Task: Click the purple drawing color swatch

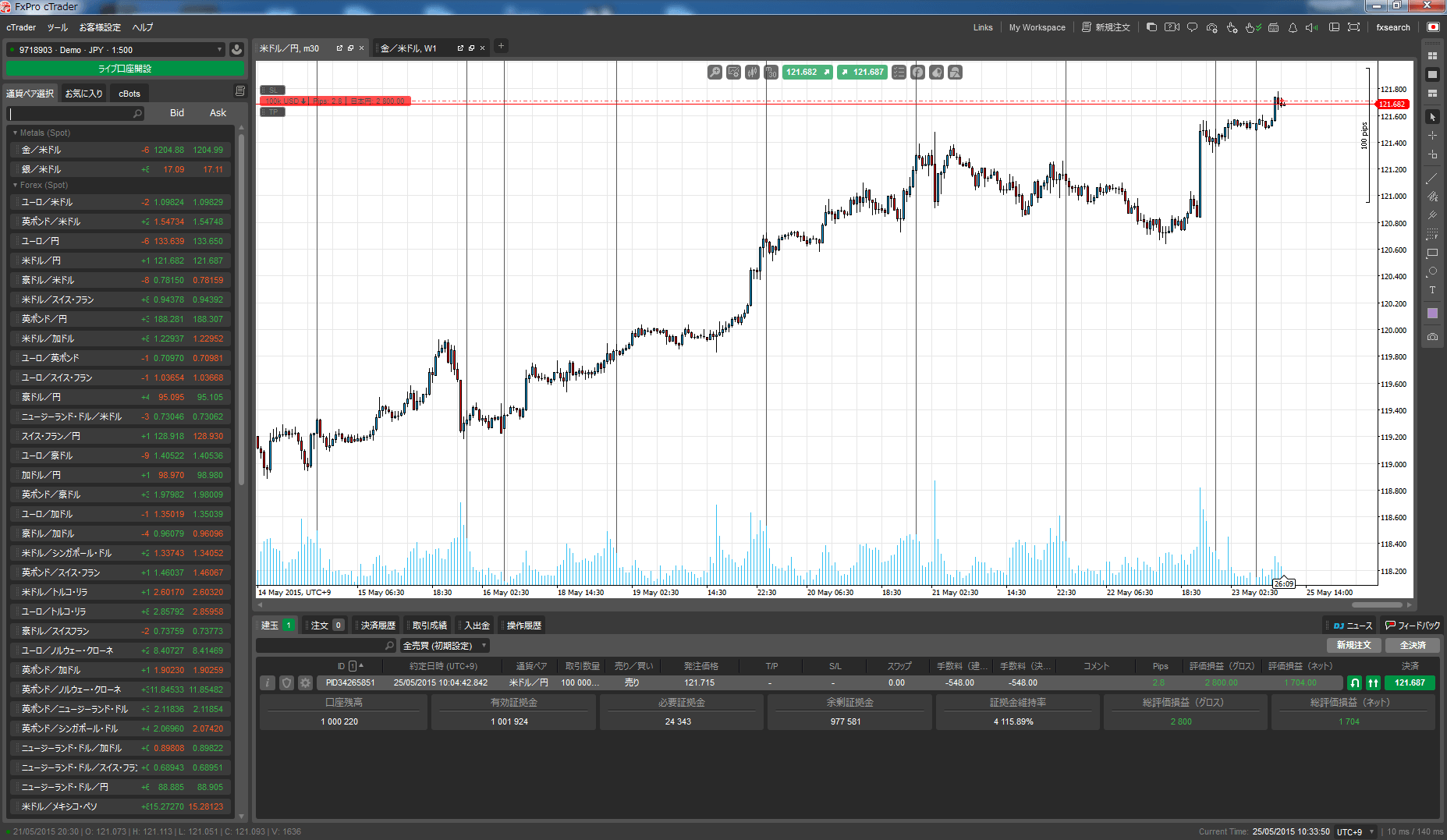Action: (1432, 314)
